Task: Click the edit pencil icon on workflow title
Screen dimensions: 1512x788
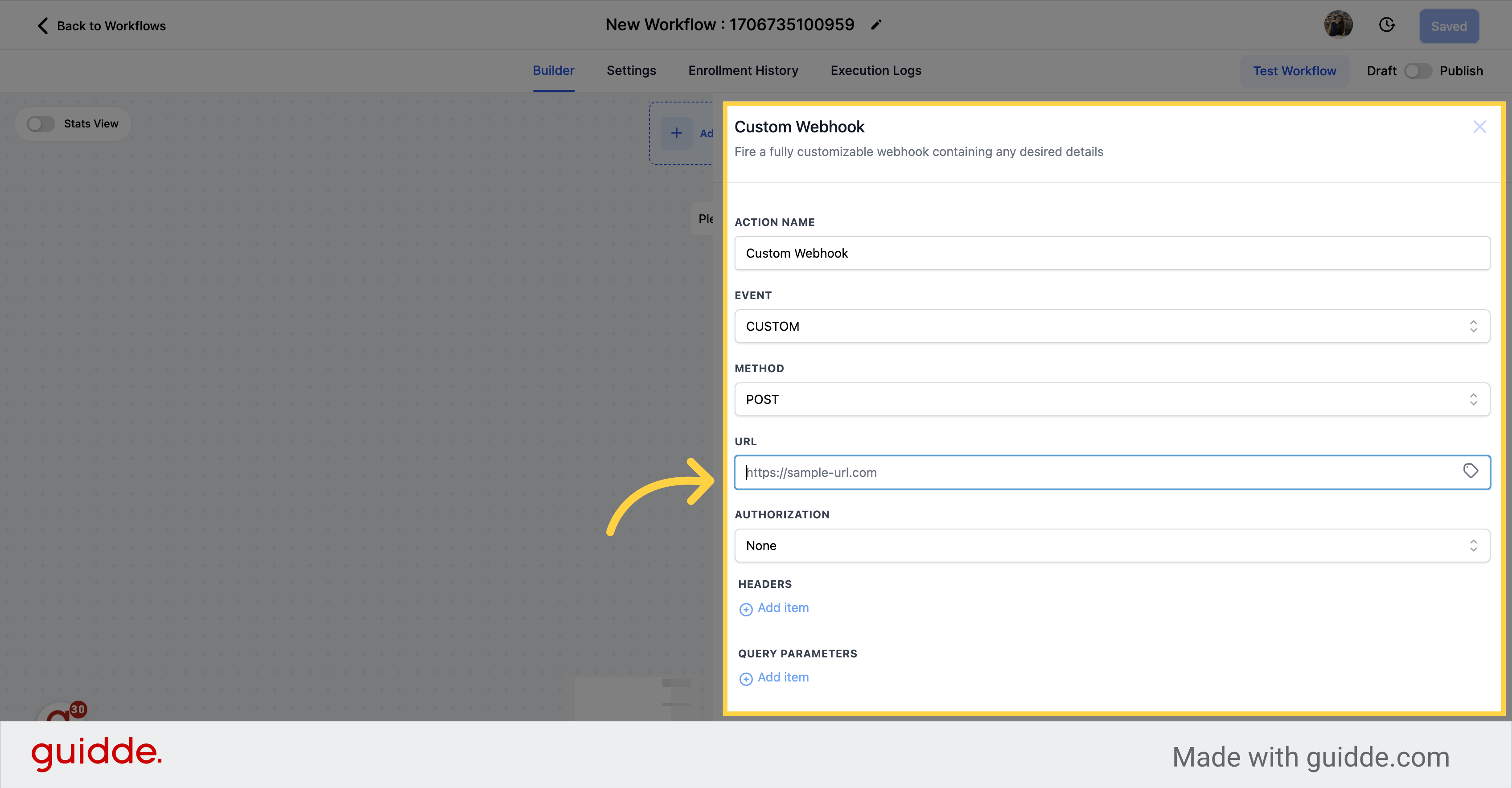Action: click(x=879, y=25)
